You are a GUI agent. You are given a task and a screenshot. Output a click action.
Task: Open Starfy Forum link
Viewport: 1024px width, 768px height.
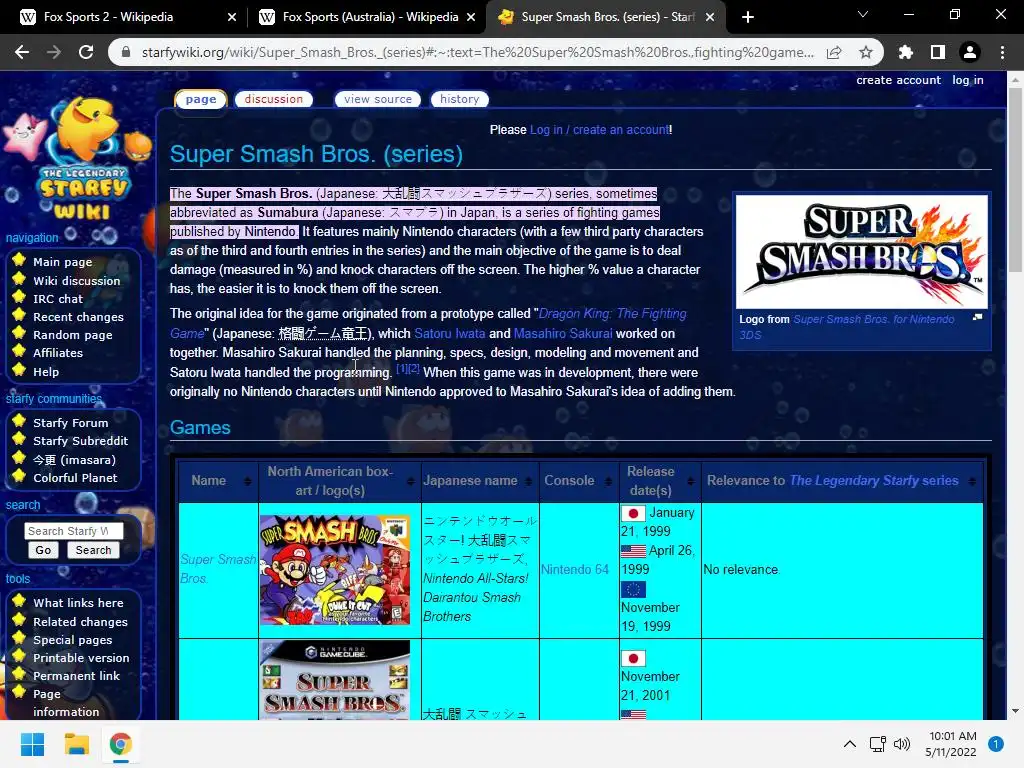point(71,423)
